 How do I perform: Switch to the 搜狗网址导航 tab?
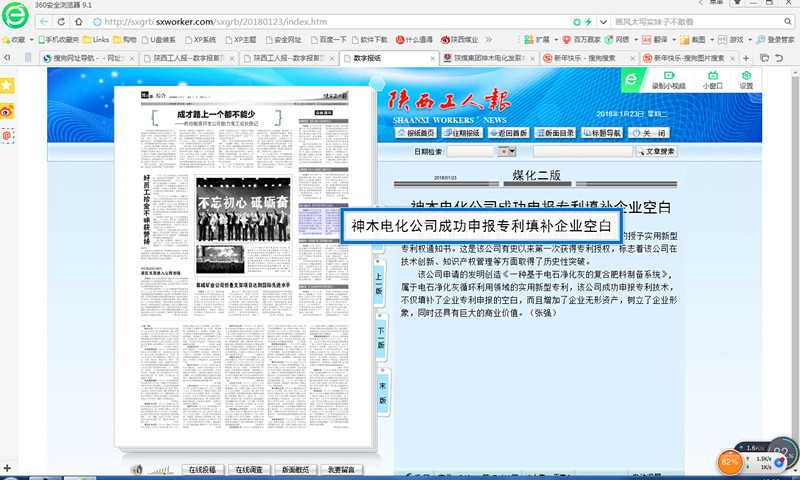[x=89, y=58]
